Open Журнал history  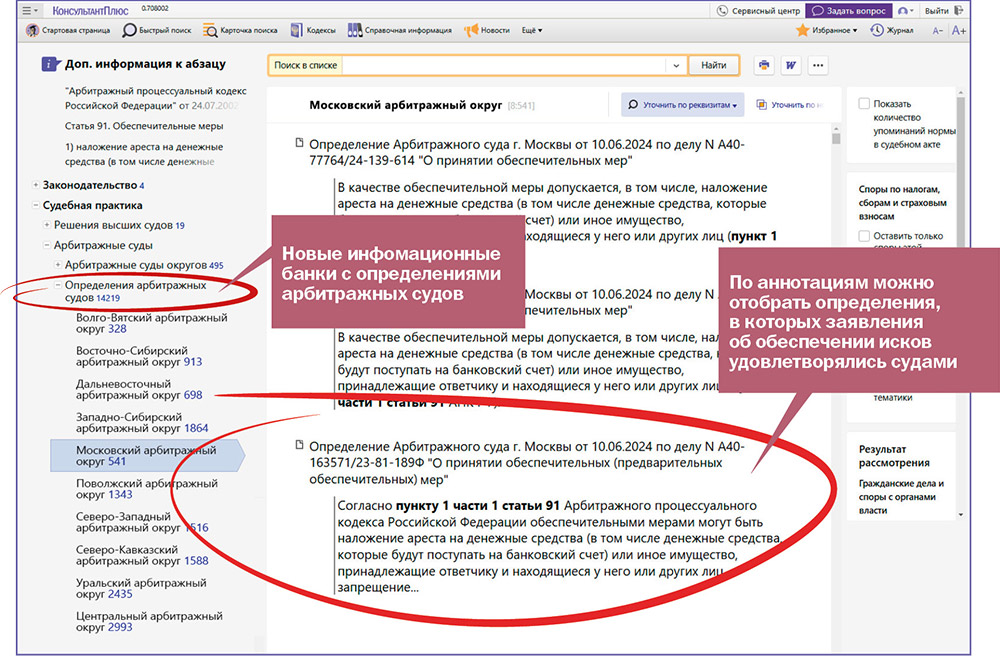(x=892, y=30)
